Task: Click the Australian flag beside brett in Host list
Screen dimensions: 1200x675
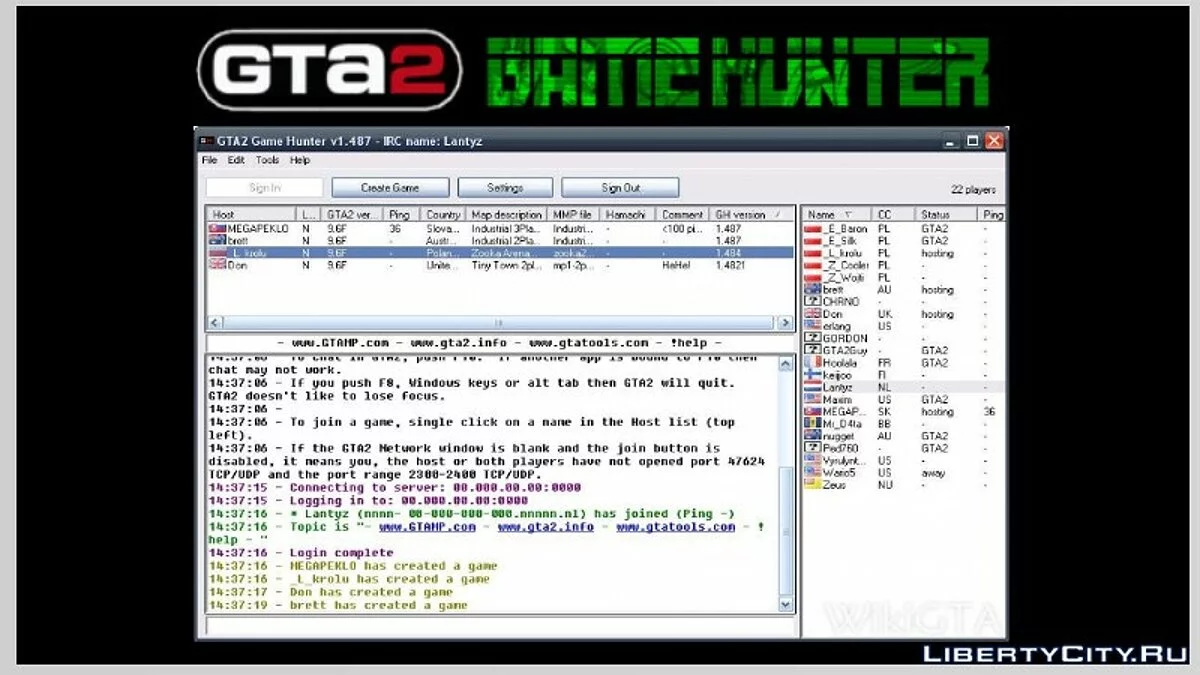Action: pyautogui.click(x=217, y=241)
